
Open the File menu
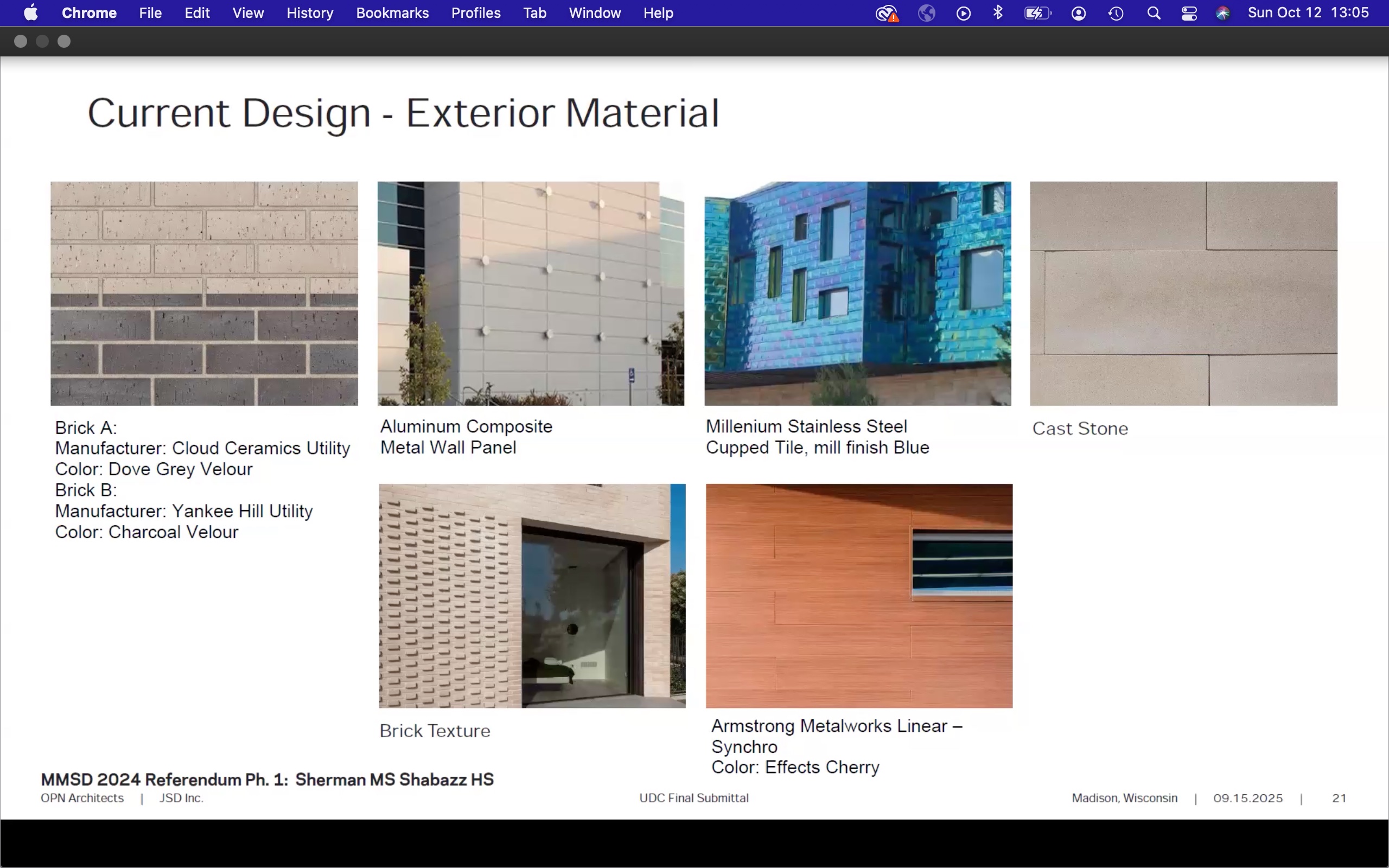click(x=150, y=12)
